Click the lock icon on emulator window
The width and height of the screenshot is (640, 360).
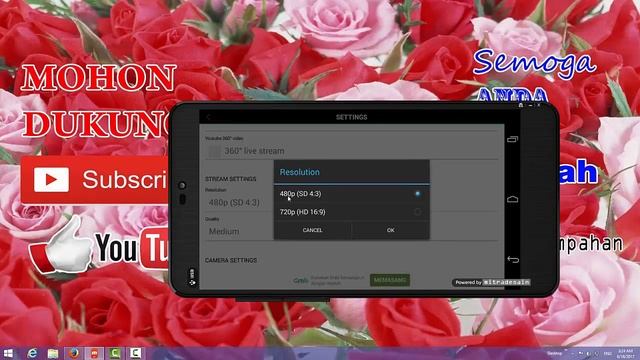521,105
